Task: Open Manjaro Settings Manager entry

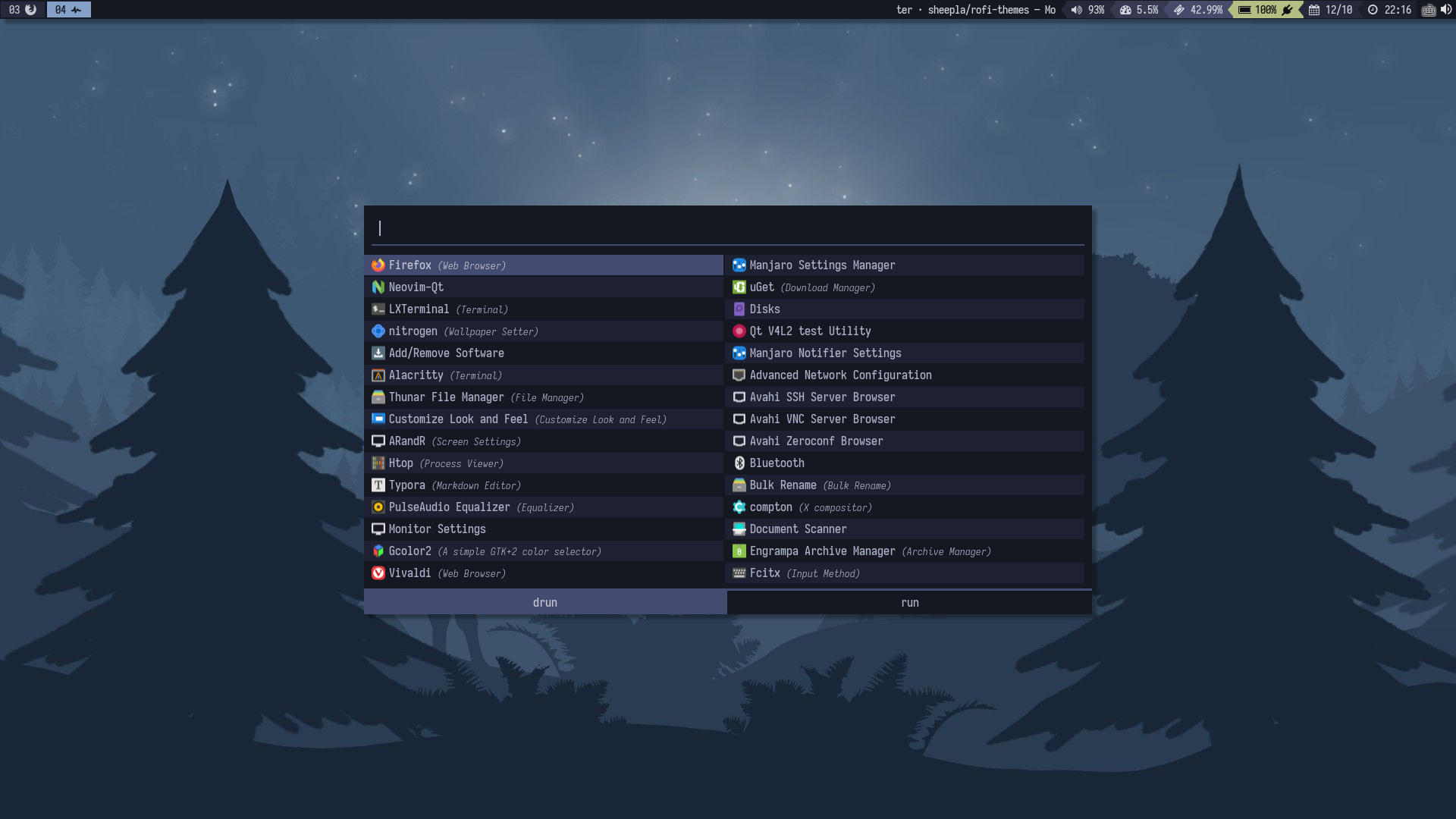Action: [822, 265]
